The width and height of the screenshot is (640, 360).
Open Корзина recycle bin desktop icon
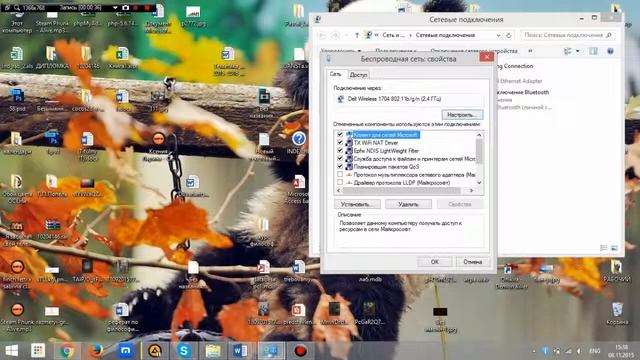tap(617, 313)
